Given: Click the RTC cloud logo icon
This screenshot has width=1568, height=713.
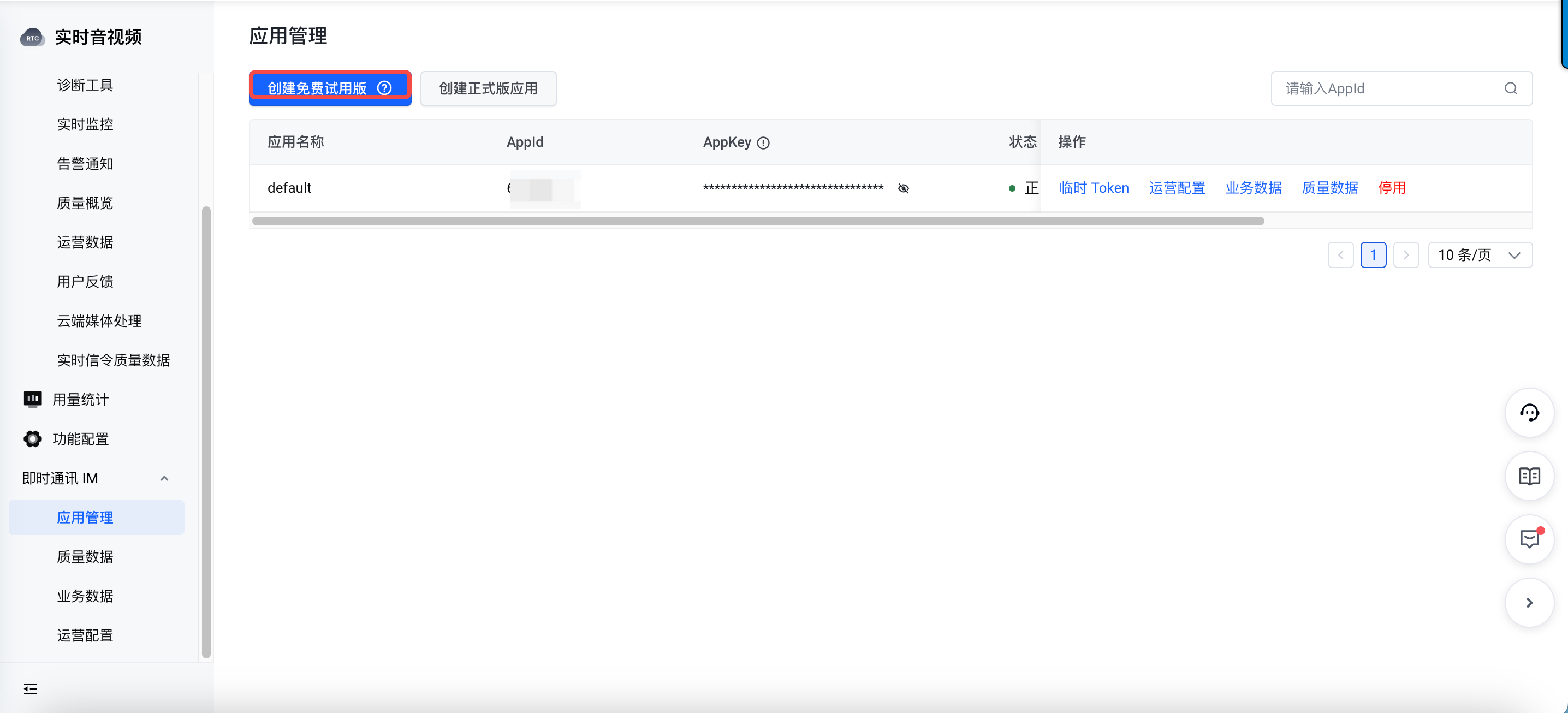Looking at the screenshot, I should (32, 37).
